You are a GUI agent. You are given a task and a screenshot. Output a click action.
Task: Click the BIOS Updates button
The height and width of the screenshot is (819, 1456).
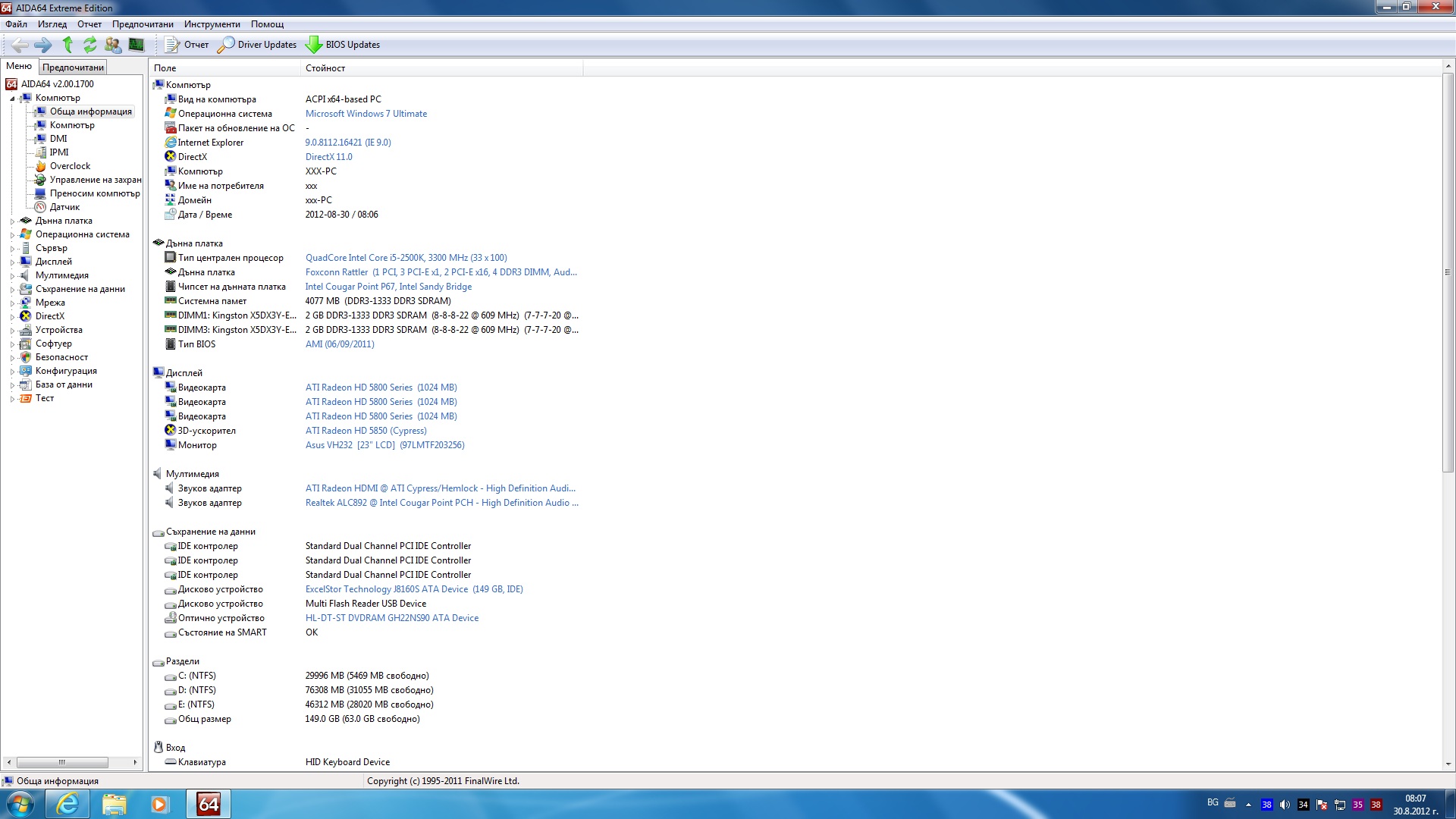[343, 45]
